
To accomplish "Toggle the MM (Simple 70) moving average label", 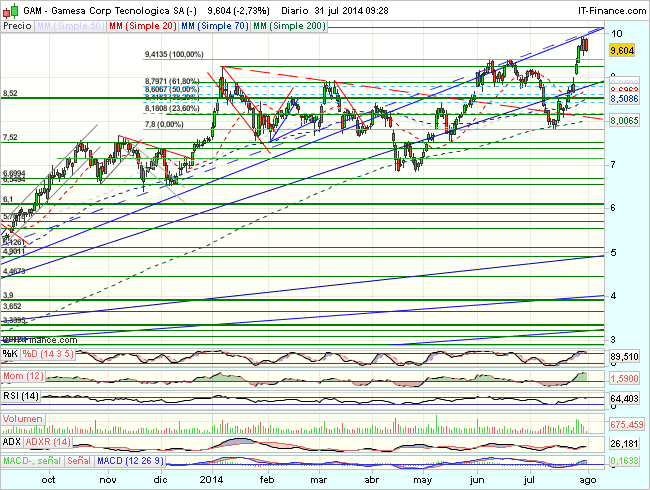I will (215, 26).
